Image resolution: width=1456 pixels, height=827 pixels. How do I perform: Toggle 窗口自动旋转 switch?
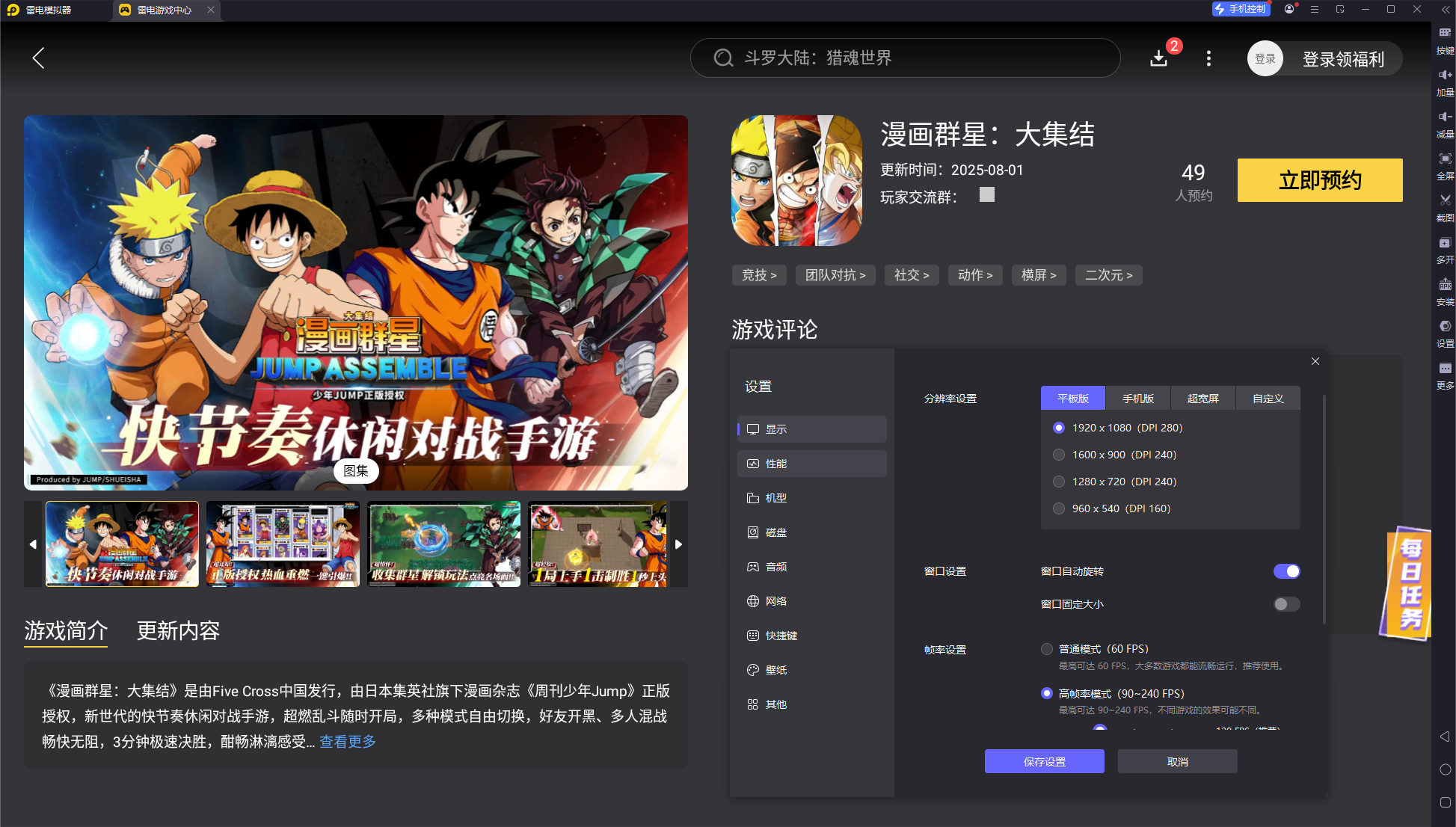pos(1286,571)
